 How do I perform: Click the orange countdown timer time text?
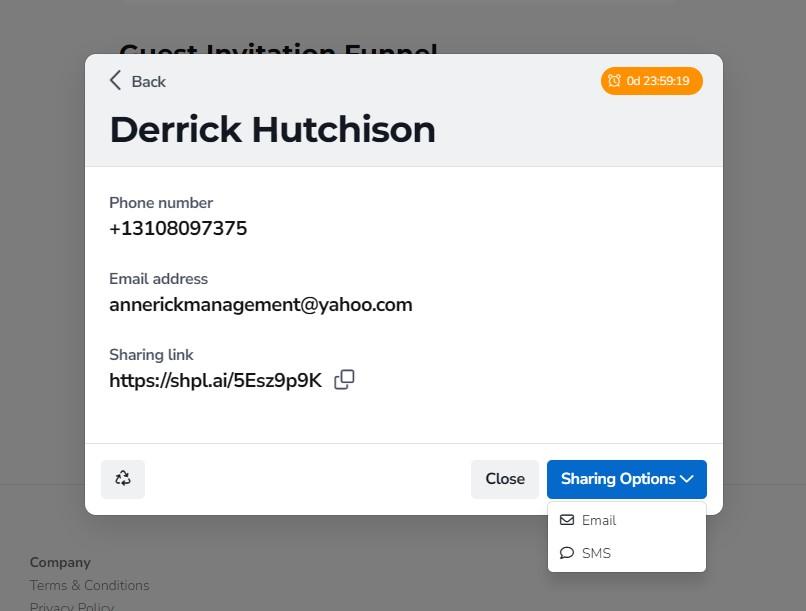pyautogui.click(x=658, y=81)
